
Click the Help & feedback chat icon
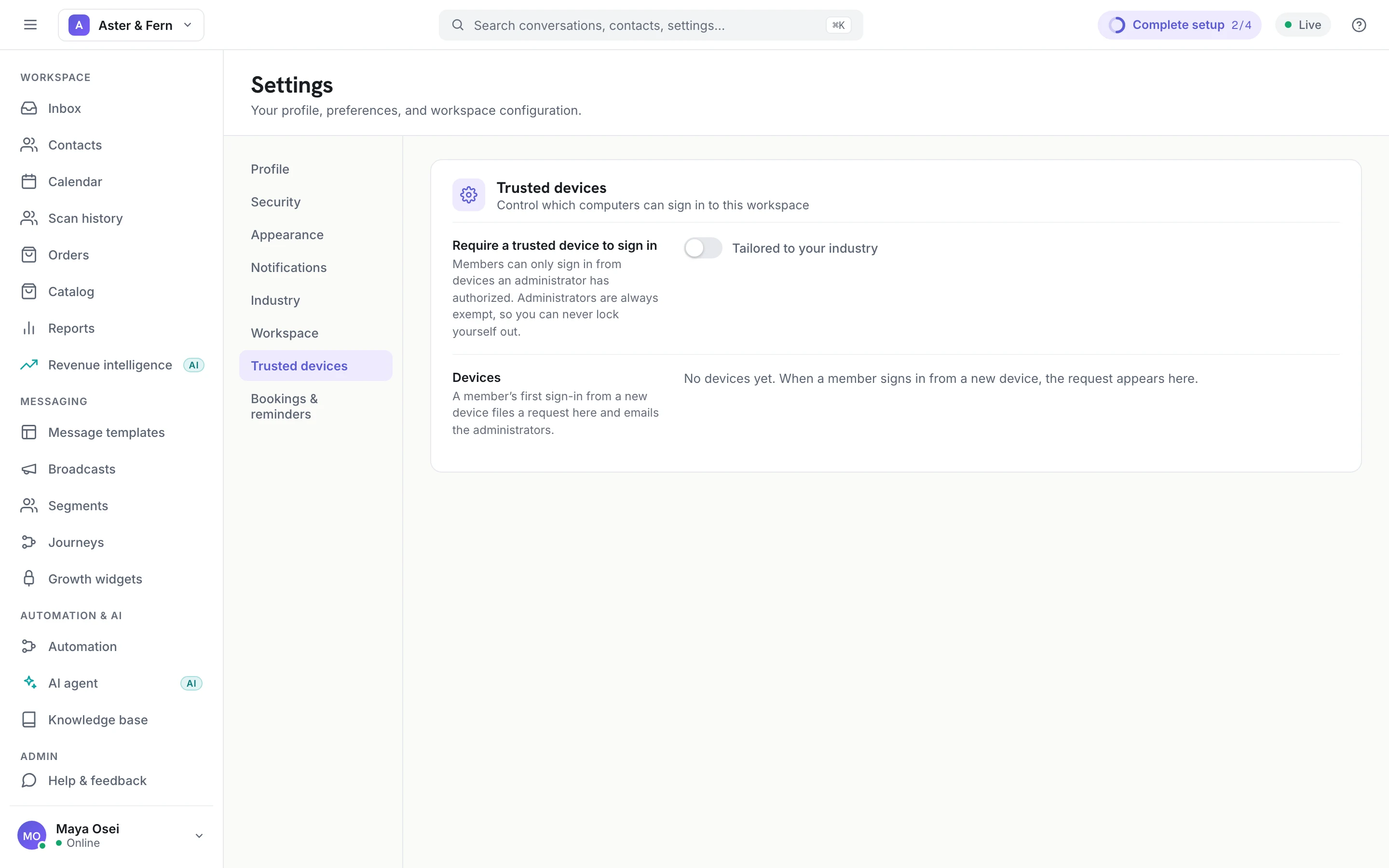click(29, 781)
